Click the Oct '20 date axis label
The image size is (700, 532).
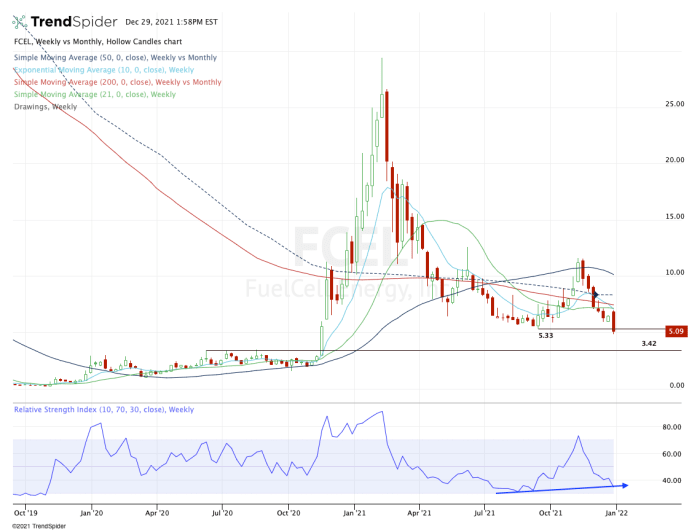click(288, 513)
